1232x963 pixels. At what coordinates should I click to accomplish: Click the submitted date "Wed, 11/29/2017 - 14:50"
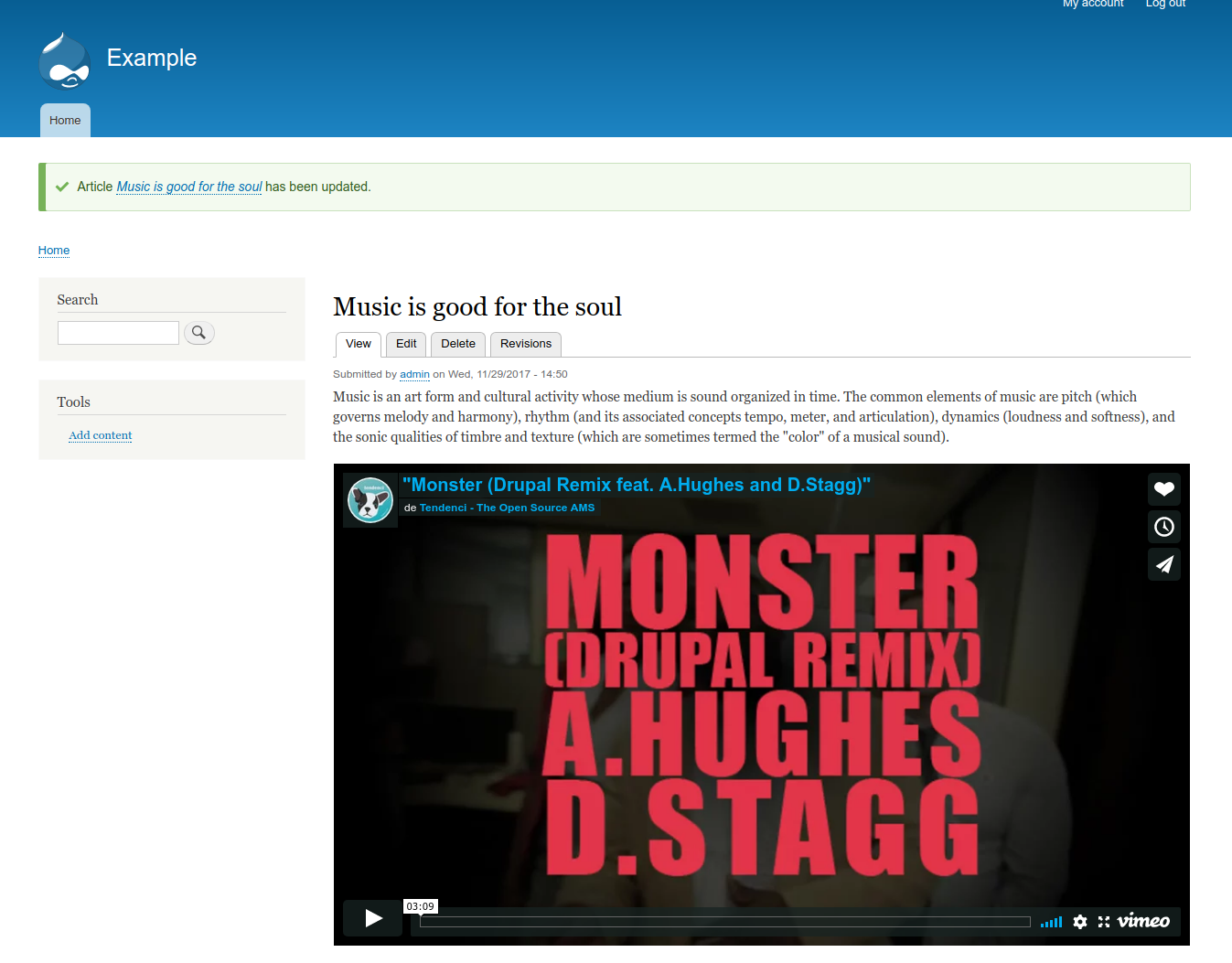[x=508, y=374]
